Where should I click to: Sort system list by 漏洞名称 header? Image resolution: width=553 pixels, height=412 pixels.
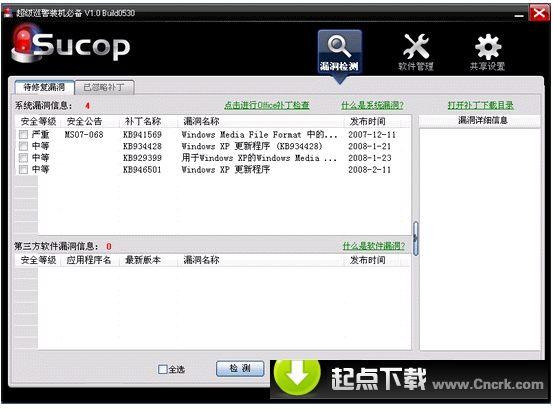point(260,122)
